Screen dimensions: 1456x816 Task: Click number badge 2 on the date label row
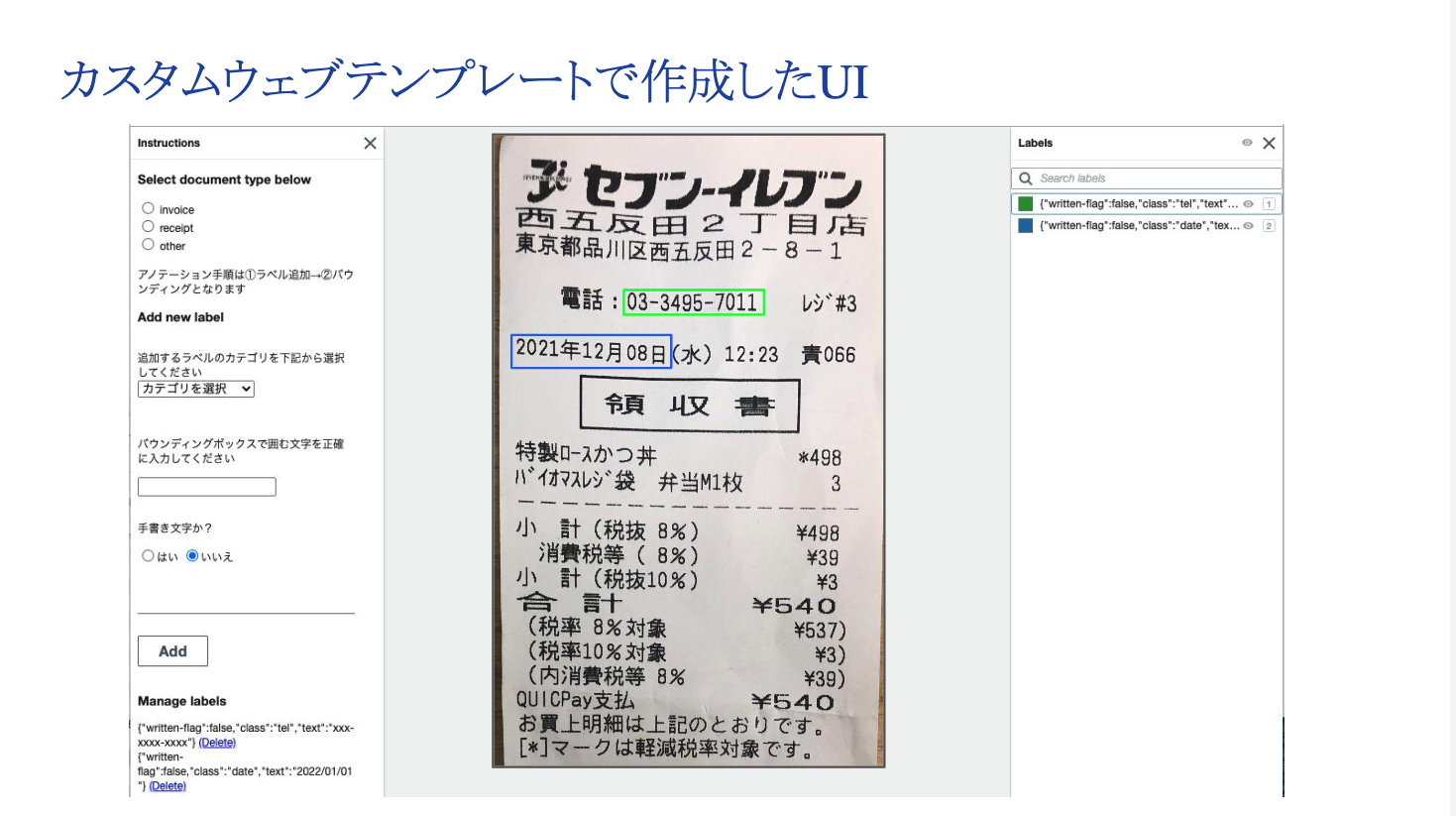pyautogui.click(x=1269, y=226)
